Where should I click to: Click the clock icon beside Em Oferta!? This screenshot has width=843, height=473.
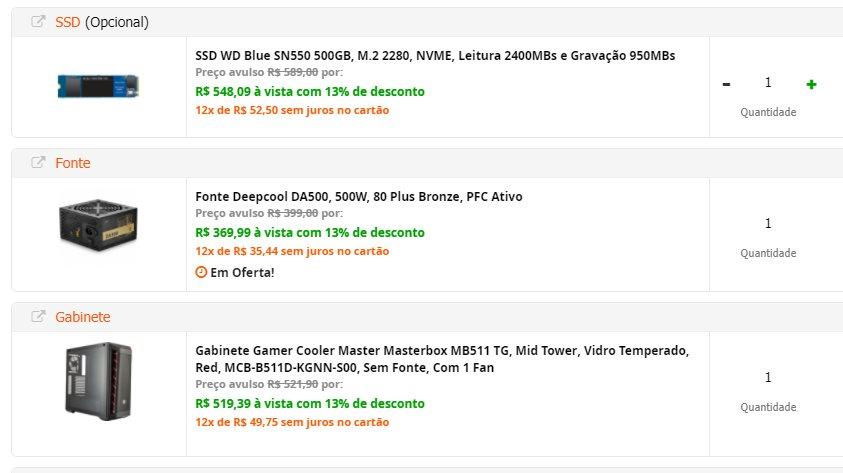[201, 272]
